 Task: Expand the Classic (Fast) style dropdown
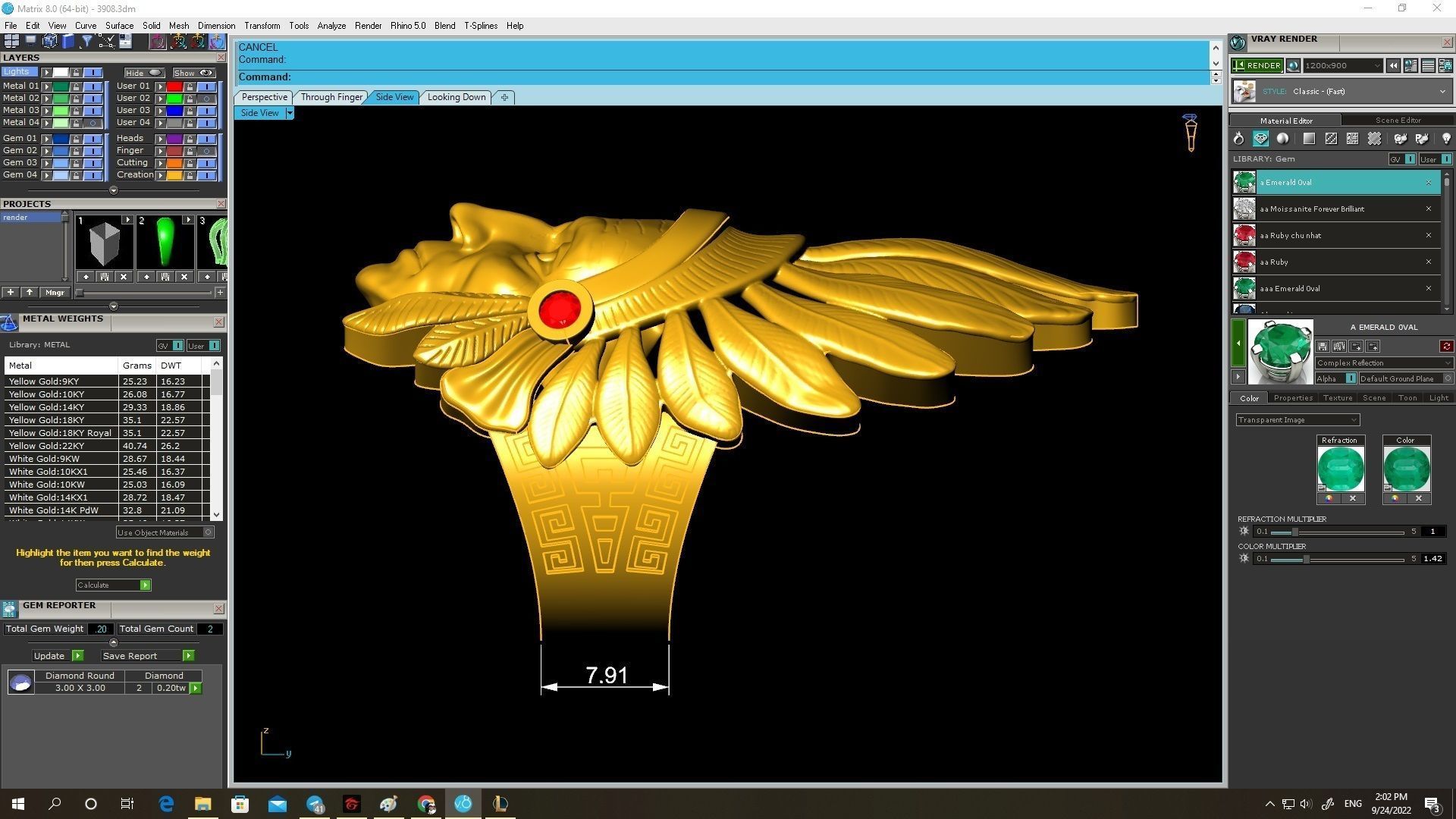[x=1442, y=92]
